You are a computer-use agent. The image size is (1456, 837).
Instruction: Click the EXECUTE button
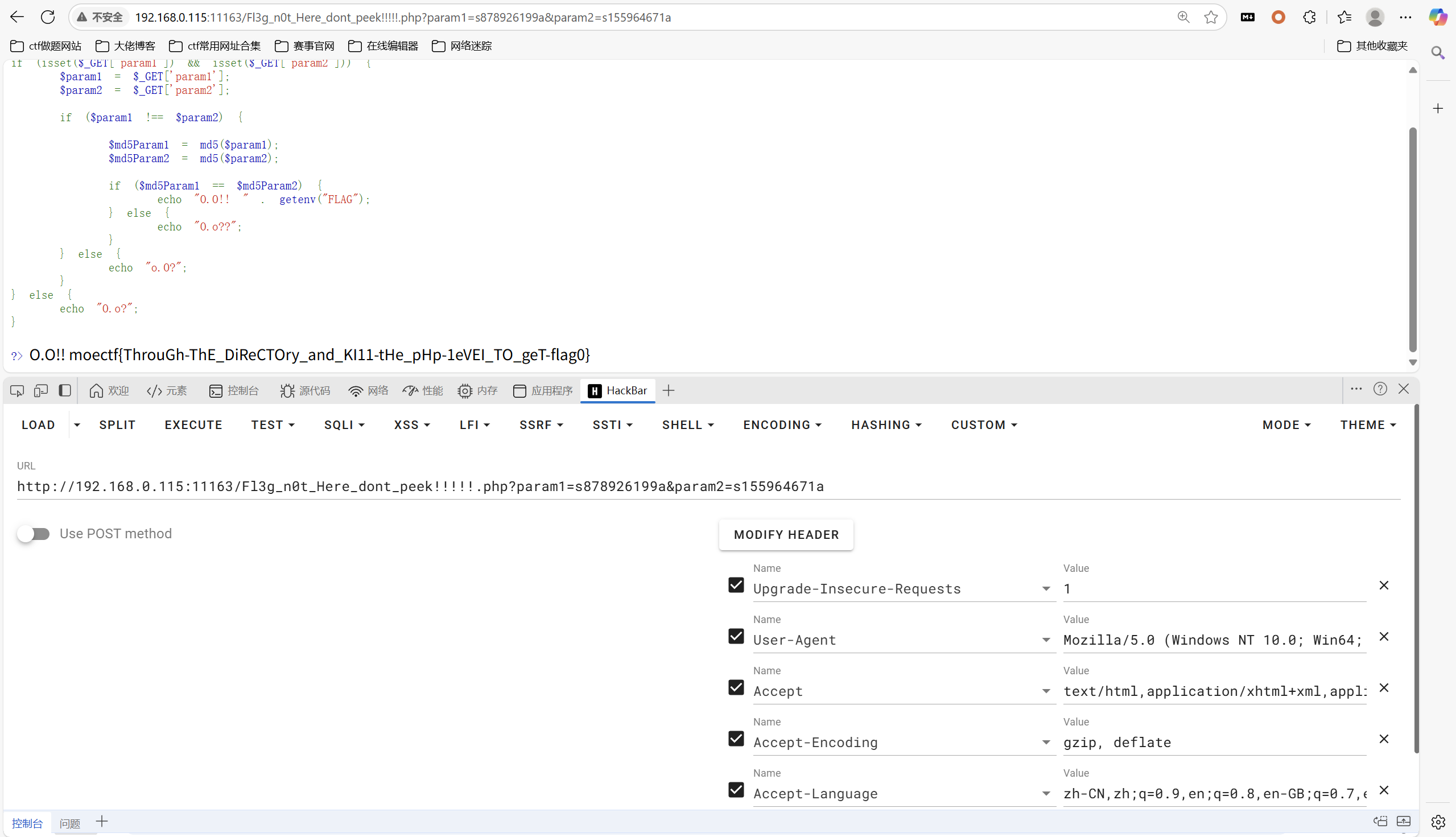point(193,425)
